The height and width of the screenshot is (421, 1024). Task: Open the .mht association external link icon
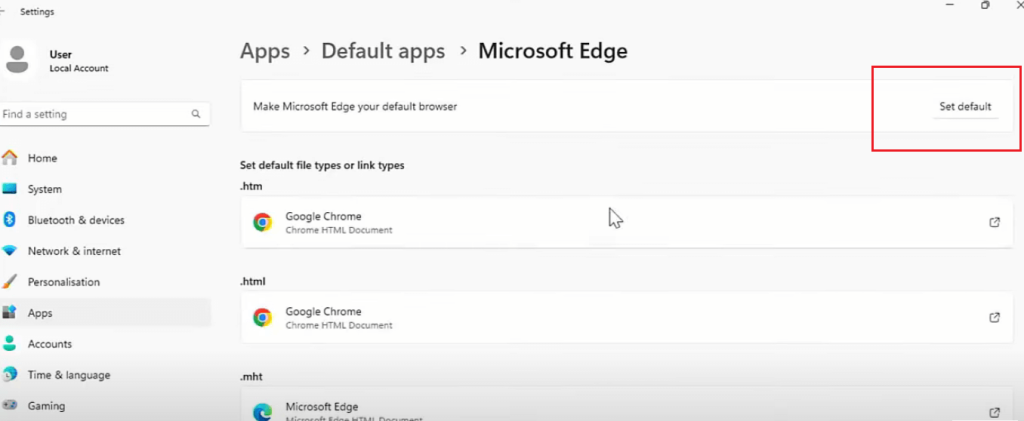994,413
